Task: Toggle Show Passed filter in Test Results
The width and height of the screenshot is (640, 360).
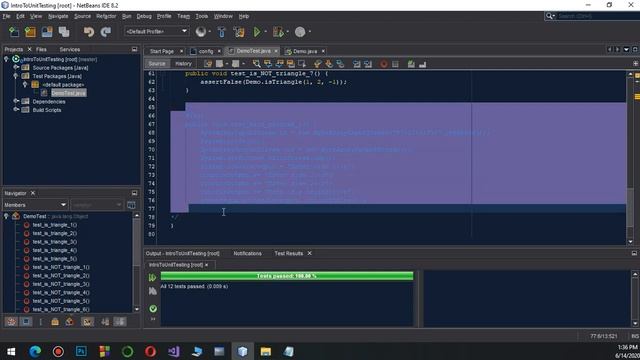Action: 153,309
